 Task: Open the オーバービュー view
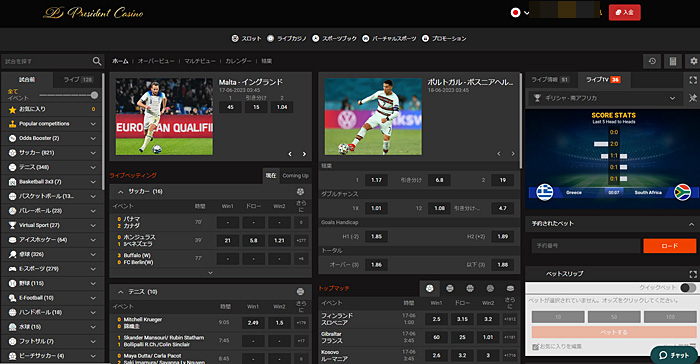pos(156,61)
